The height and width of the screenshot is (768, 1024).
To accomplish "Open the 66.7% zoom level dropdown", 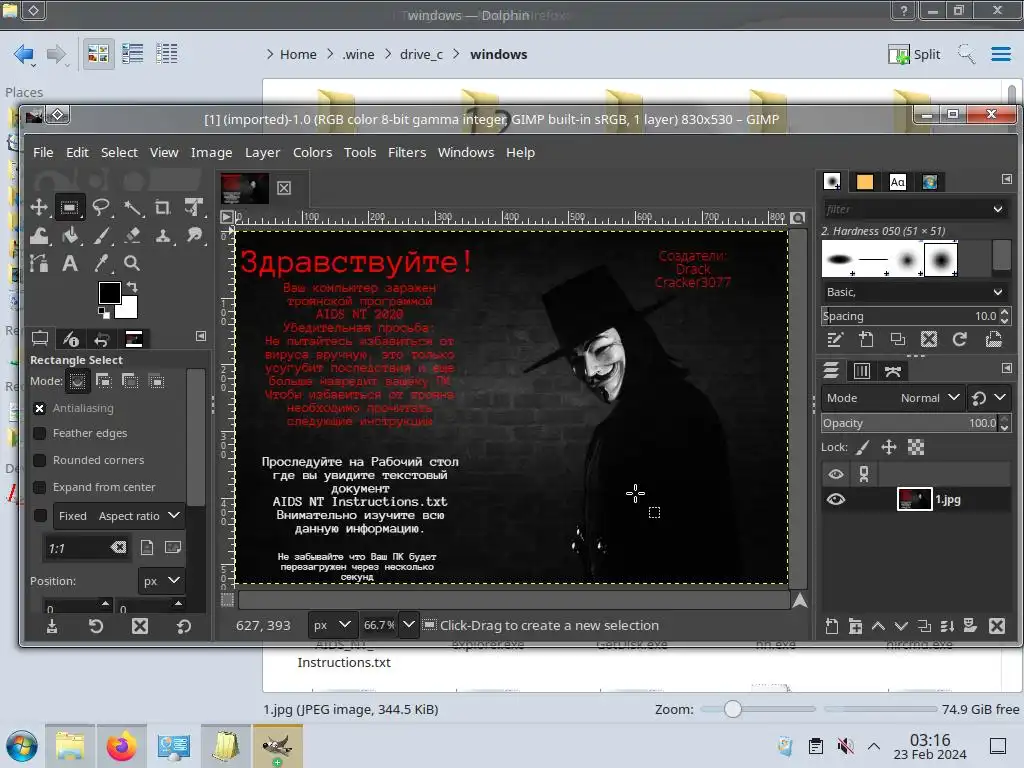I will (x=409, y=625).
